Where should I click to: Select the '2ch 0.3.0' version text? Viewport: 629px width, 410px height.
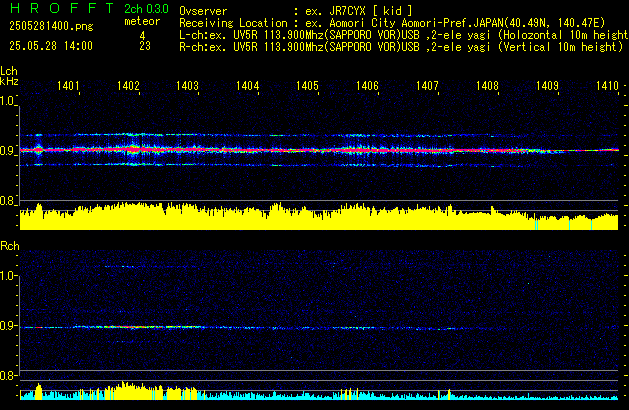click(146, 9)
